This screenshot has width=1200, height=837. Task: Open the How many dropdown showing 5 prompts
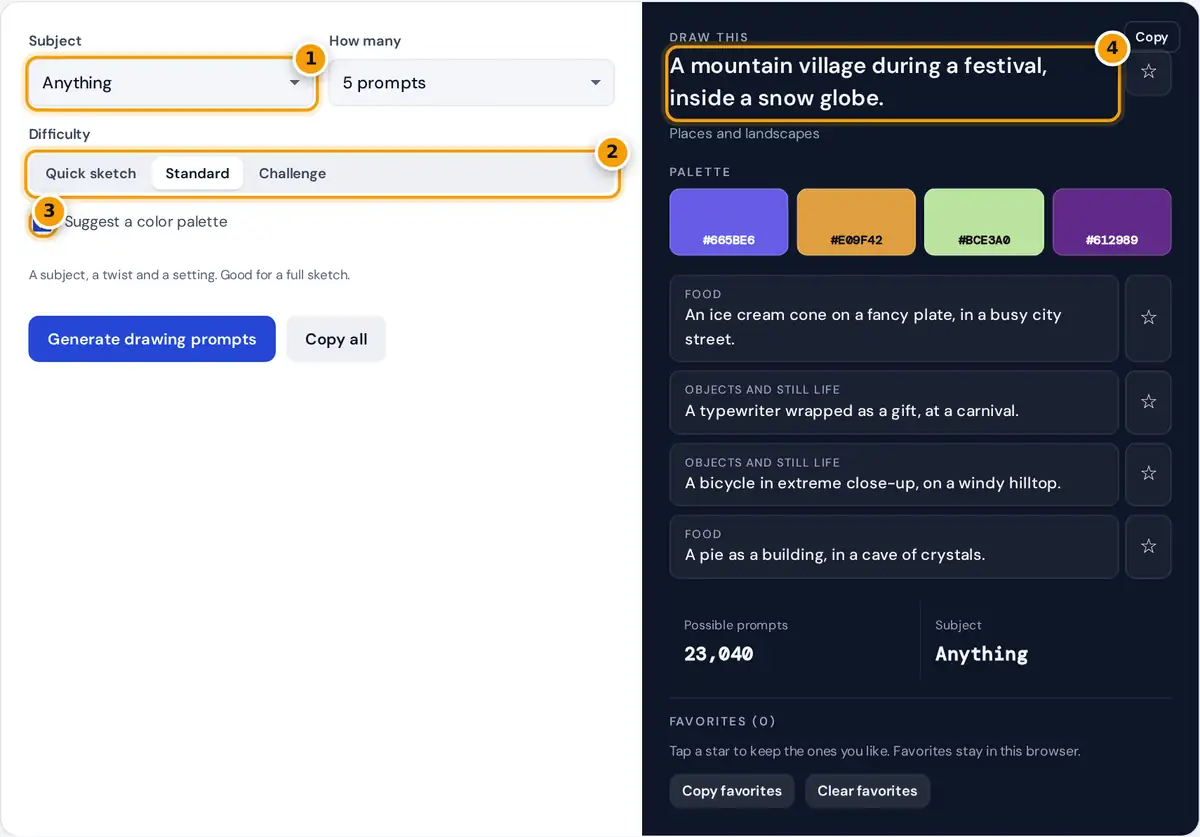click(471, 83)
